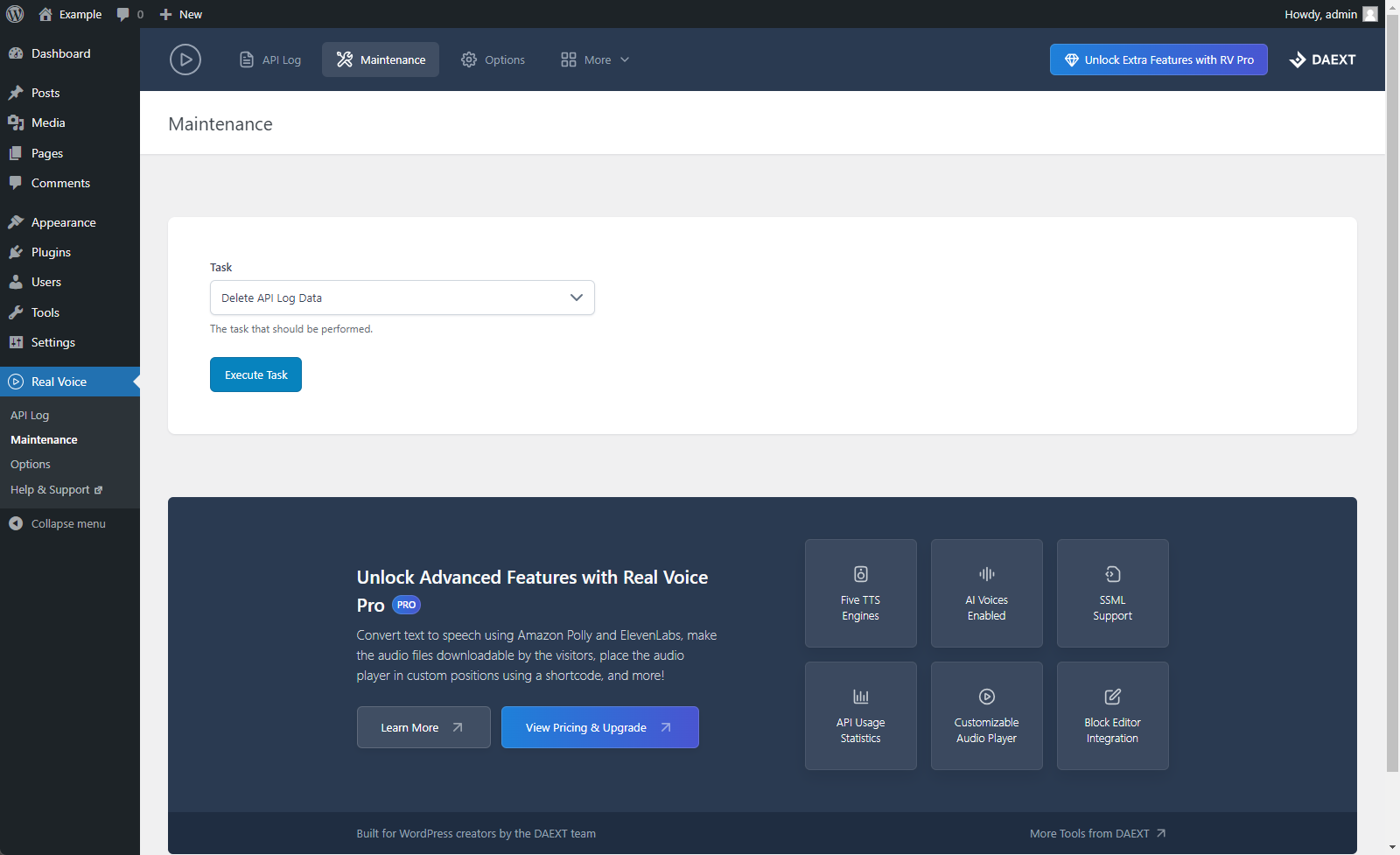Open the Settings menu

coord(70,342)
